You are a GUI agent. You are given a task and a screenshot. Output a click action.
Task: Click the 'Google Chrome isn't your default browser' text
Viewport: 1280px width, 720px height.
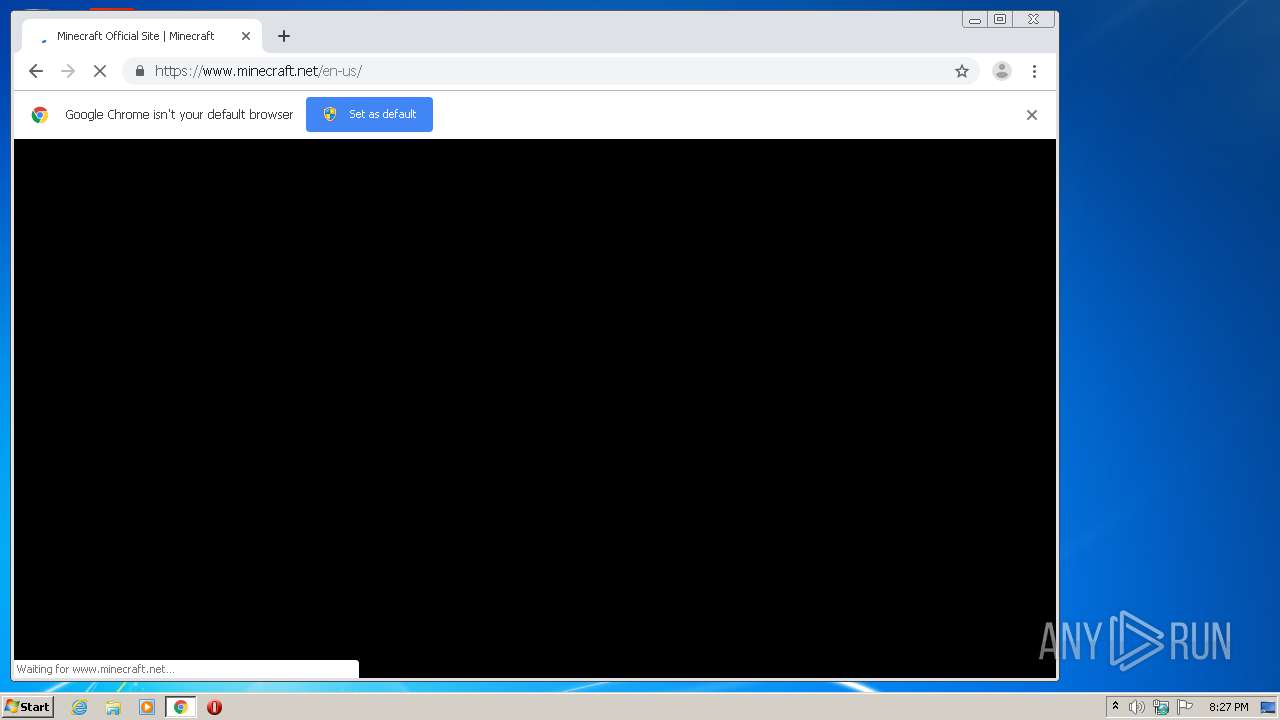click(179, 115)
